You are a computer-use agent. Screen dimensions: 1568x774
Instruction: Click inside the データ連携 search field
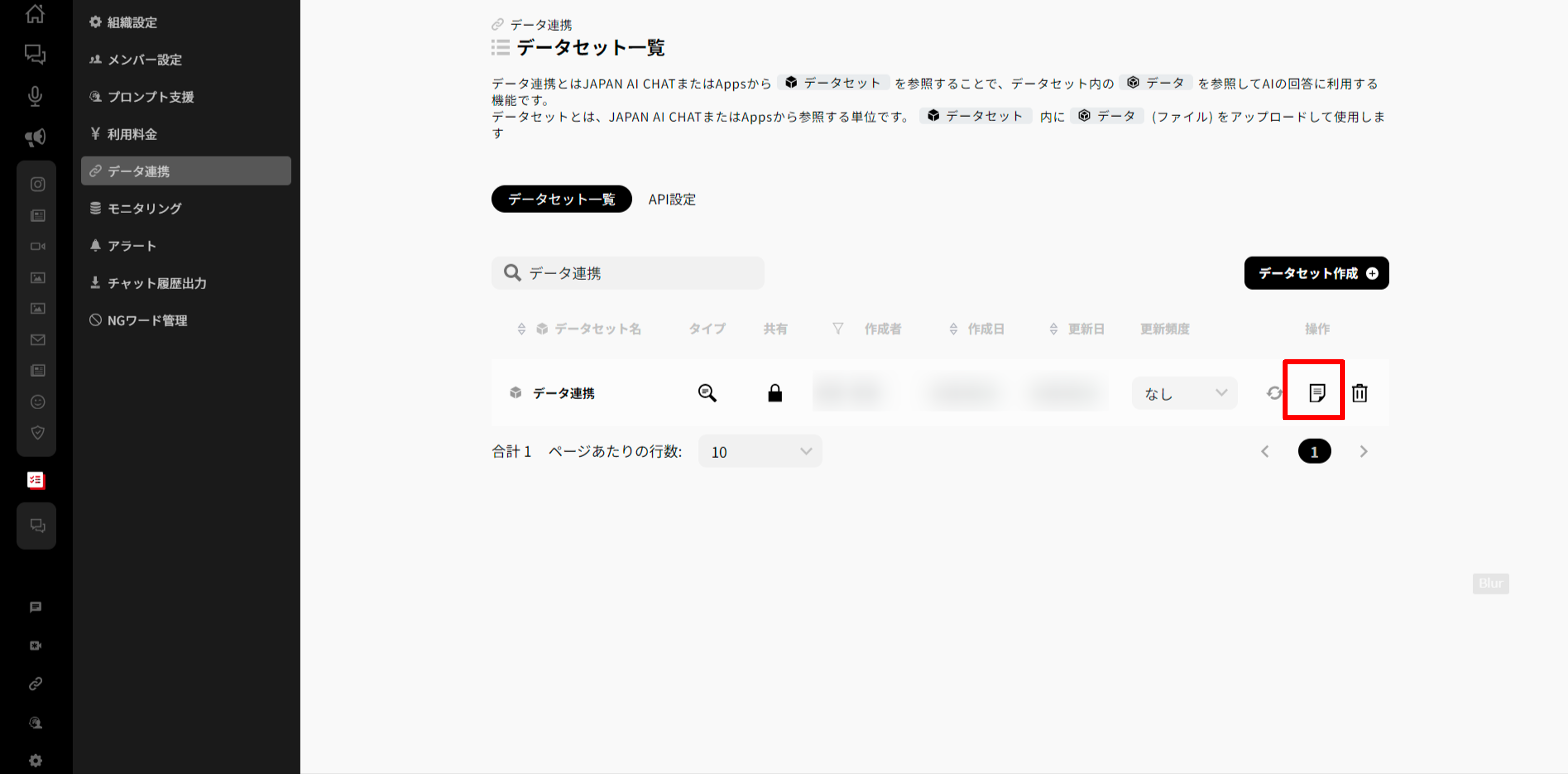tap(627, 273)
